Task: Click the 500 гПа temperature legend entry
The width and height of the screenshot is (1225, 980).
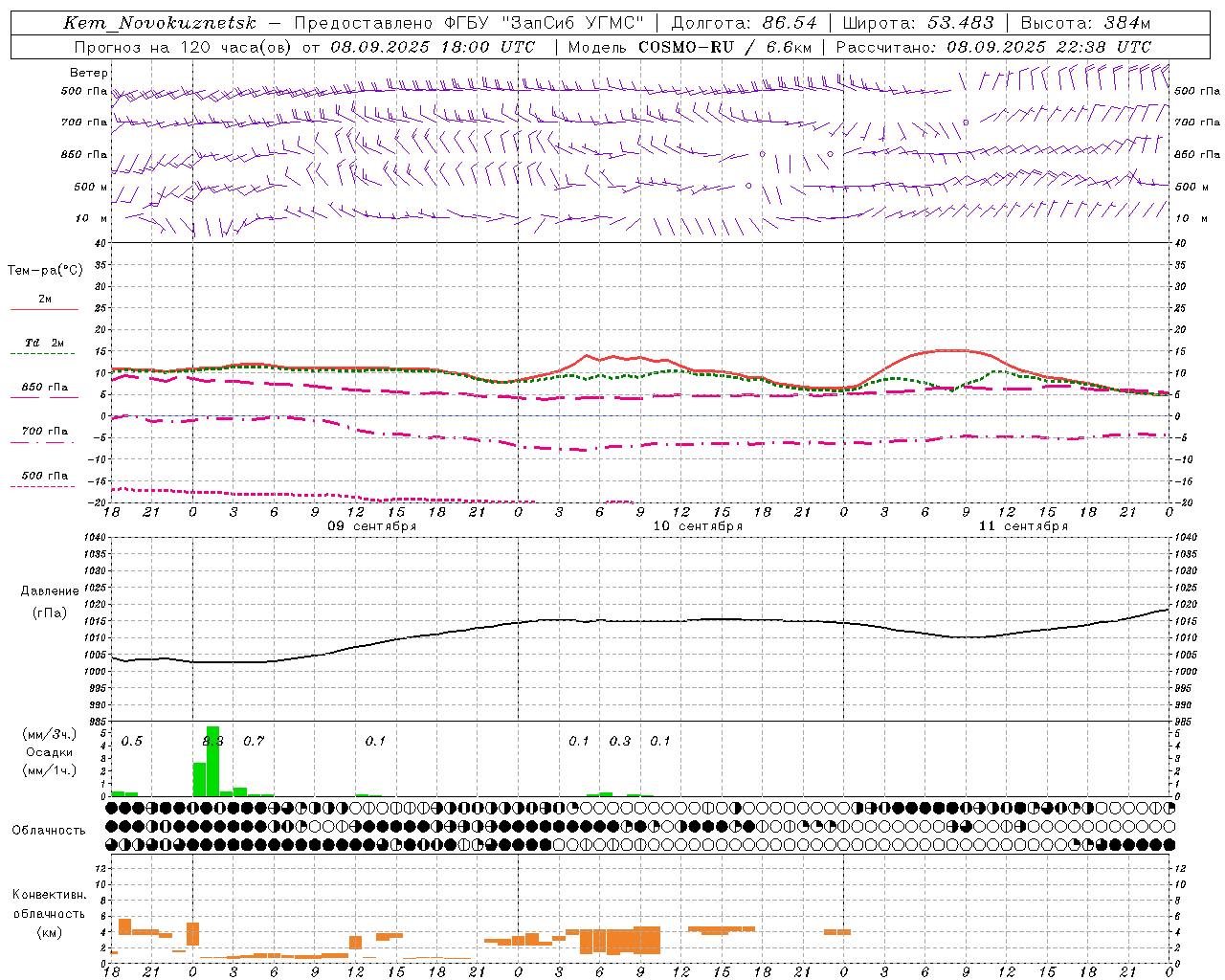Action: click(x=45, y=476)
